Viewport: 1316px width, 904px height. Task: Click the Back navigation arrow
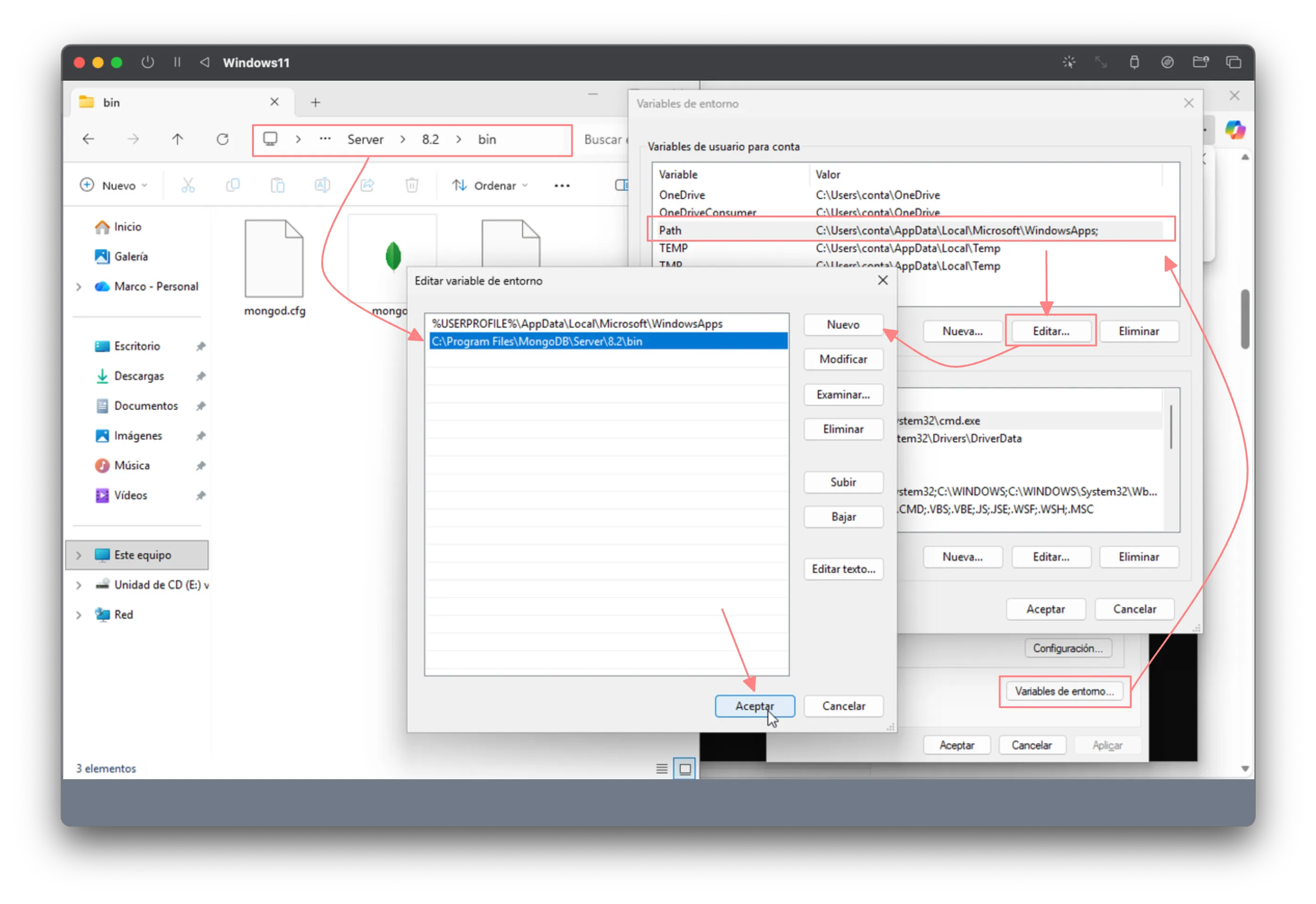pyautogui.click(x=89, y=139)
